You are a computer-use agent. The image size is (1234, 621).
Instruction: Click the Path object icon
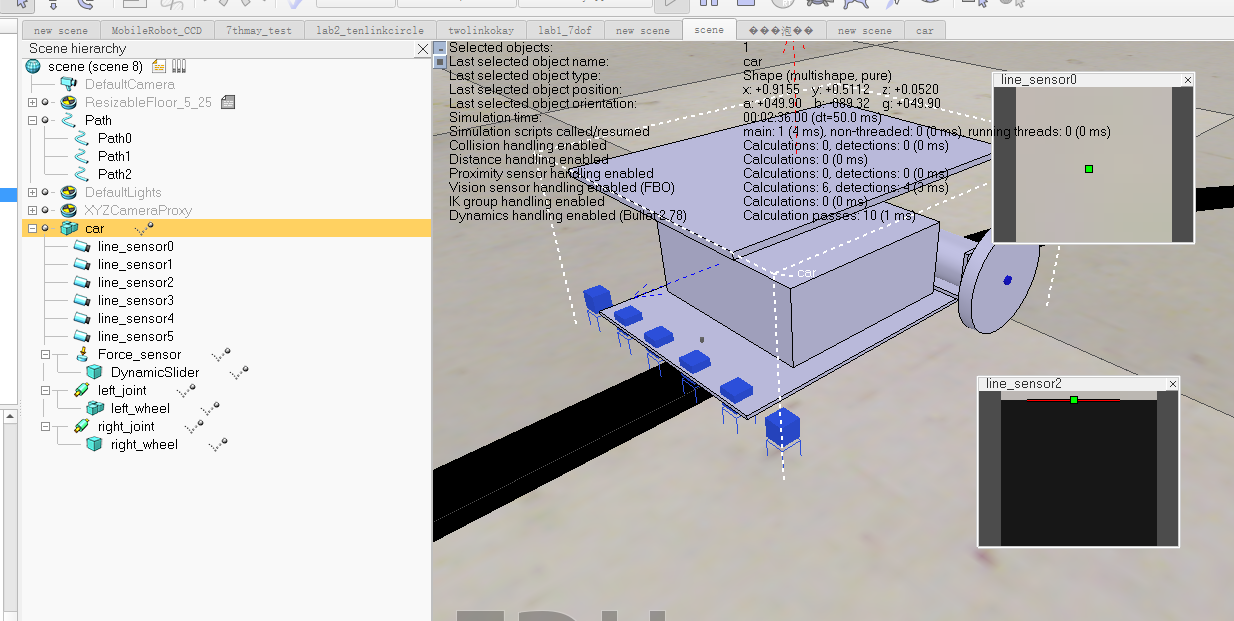pyautogui.click(x=68, y=121)
